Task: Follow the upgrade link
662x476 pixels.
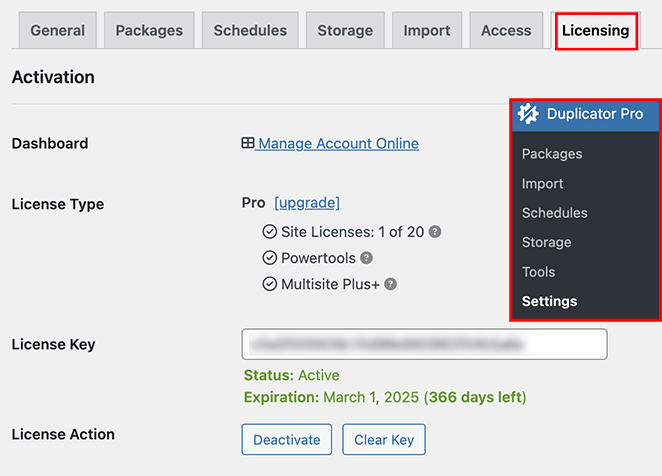Action: 307,203
